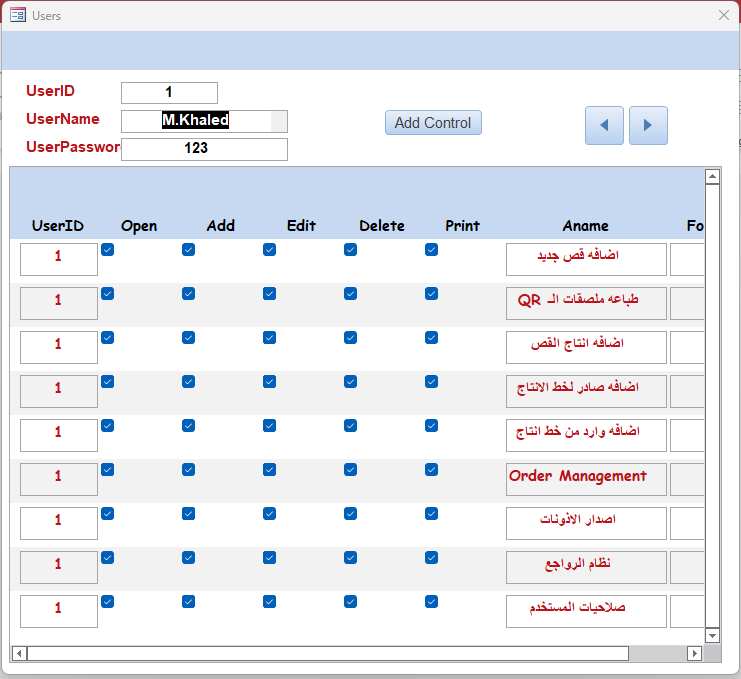Screen dimensions: 741x679
Task: Click the اصدار الاذونات Aname field
Action: coord(586,523)
